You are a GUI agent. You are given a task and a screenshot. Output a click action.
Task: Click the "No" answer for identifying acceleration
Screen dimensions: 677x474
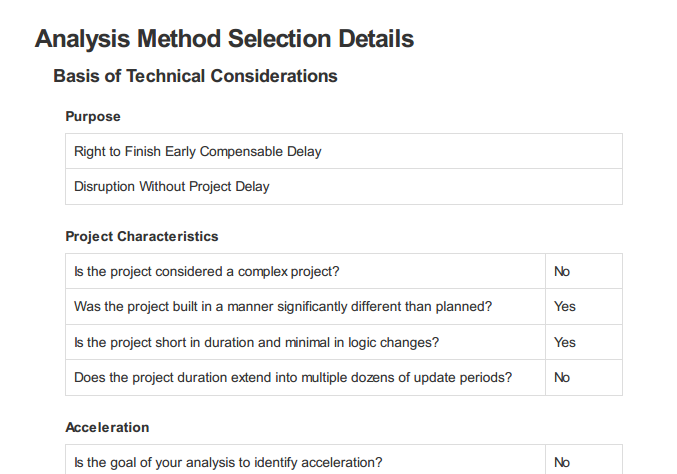[x=562, y=462]
